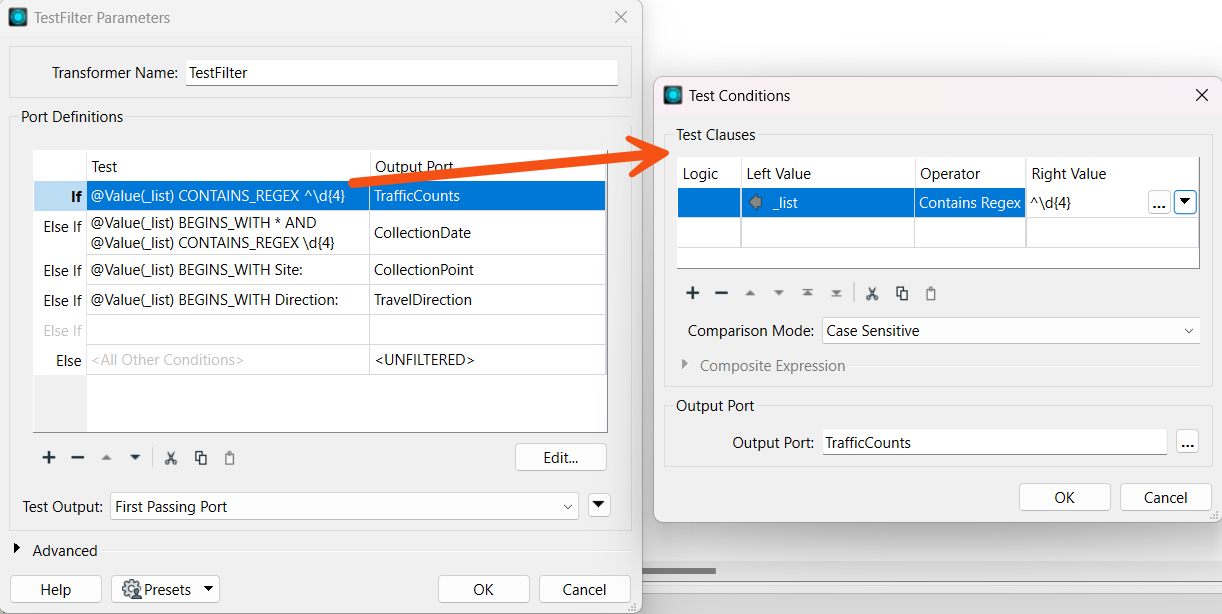Click the Edit... button

[560, 457]
